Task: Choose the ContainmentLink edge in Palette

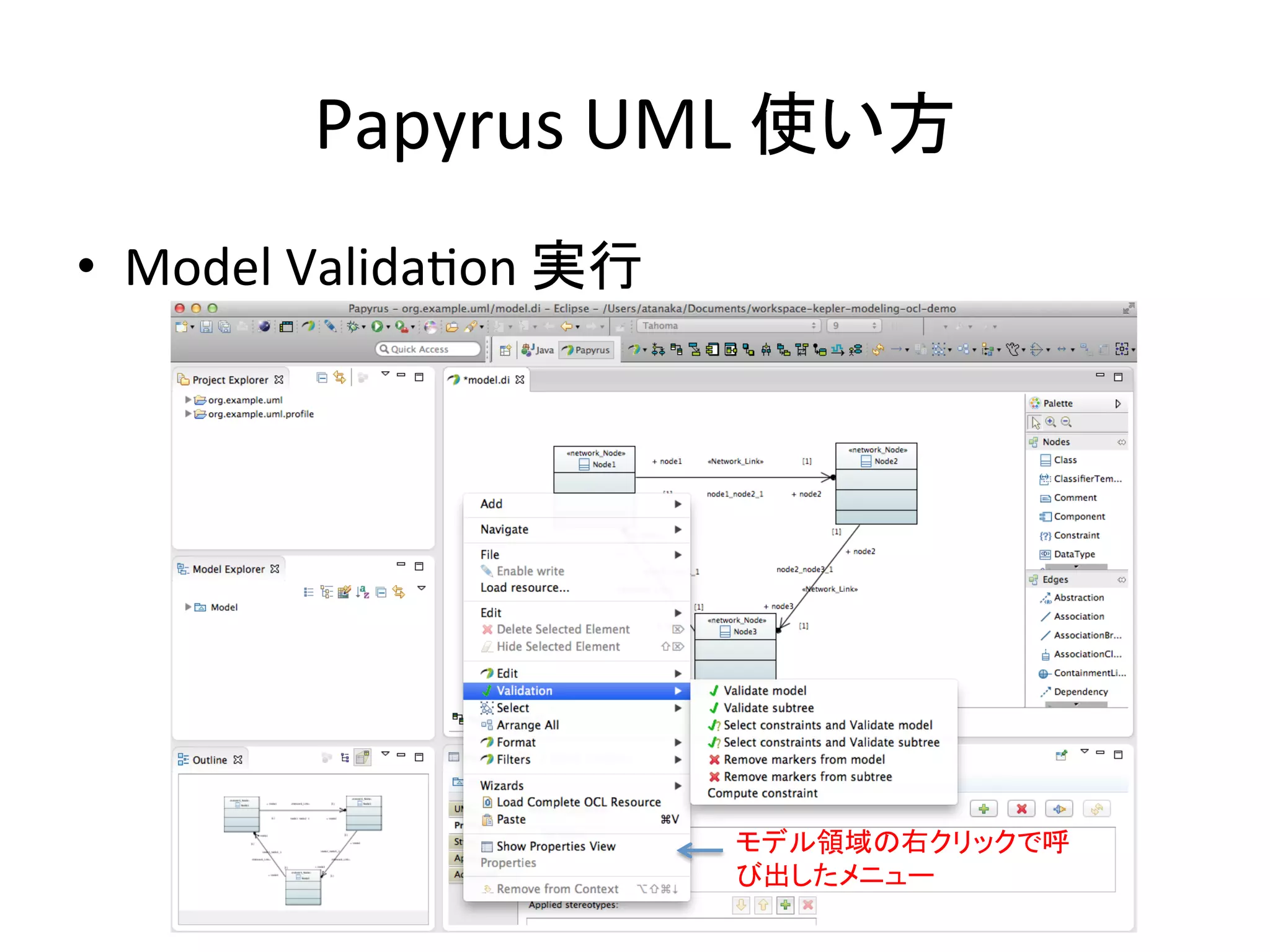Action: point(1082,673)
